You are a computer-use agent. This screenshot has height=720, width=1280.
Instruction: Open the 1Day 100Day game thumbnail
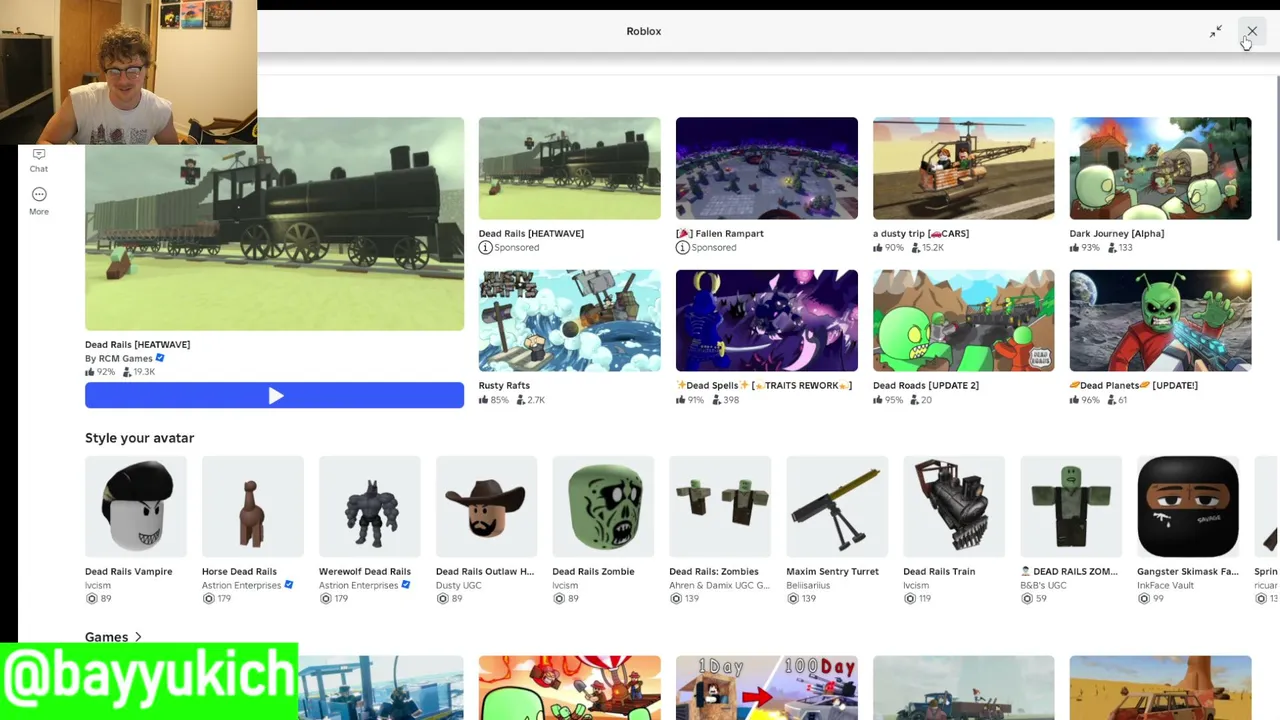point(766,688)
